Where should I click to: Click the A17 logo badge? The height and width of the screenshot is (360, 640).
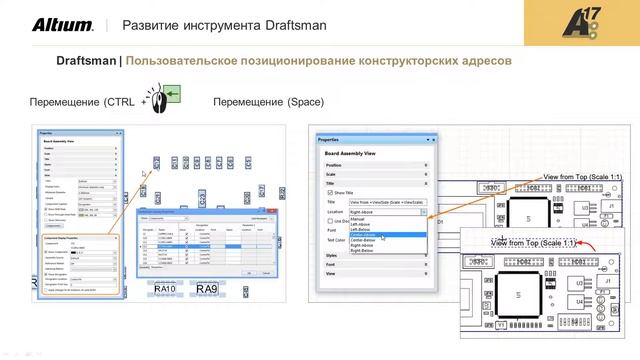click(582, 23)
